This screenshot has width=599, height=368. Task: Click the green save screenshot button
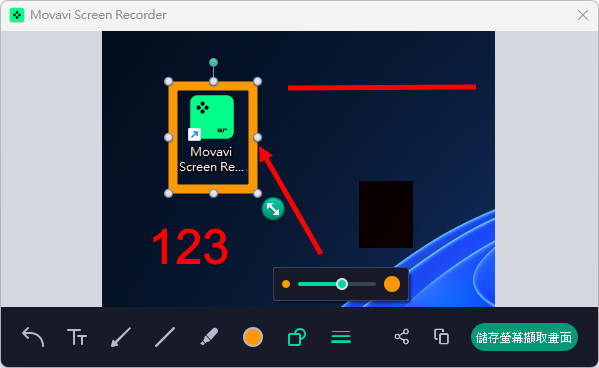[x=524, y=337]
